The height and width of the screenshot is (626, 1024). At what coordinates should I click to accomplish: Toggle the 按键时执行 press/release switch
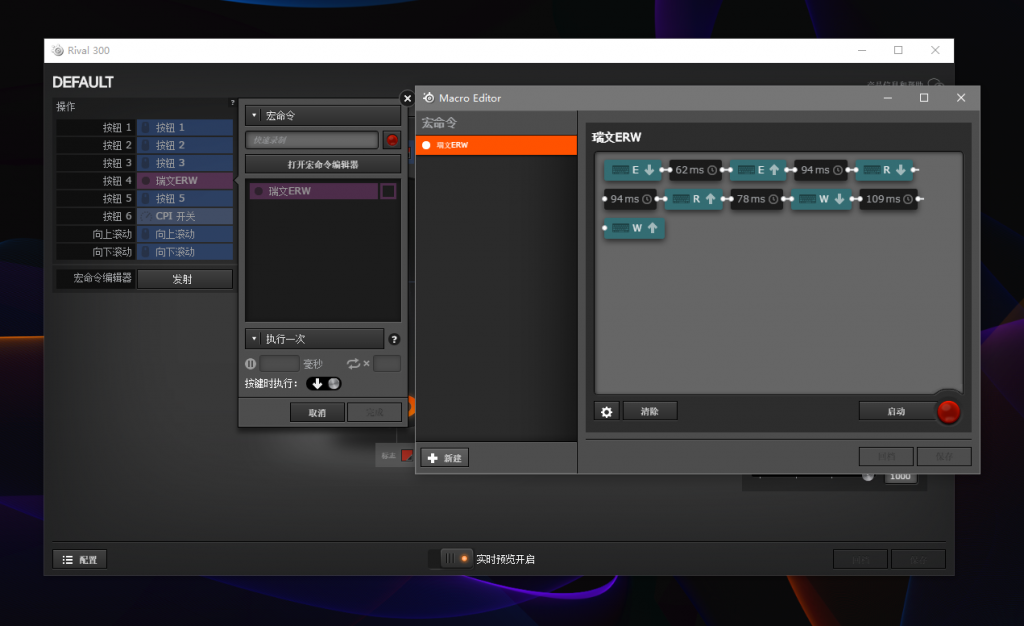(324, 383)
